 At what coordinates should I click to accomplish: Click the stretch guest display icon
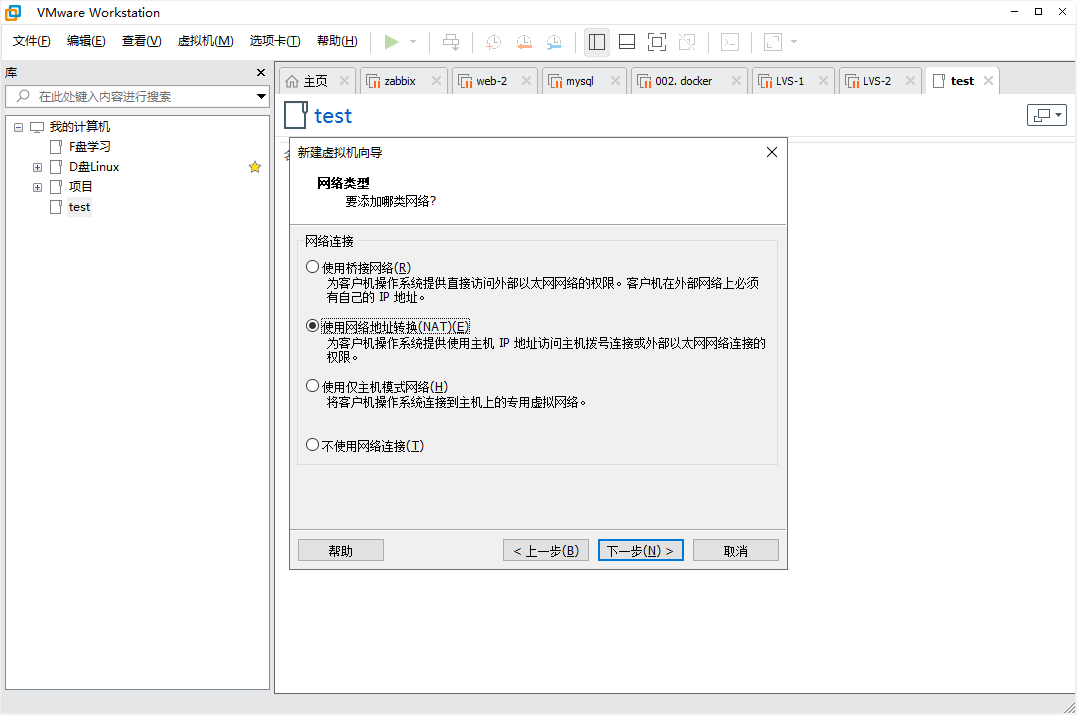773,42
